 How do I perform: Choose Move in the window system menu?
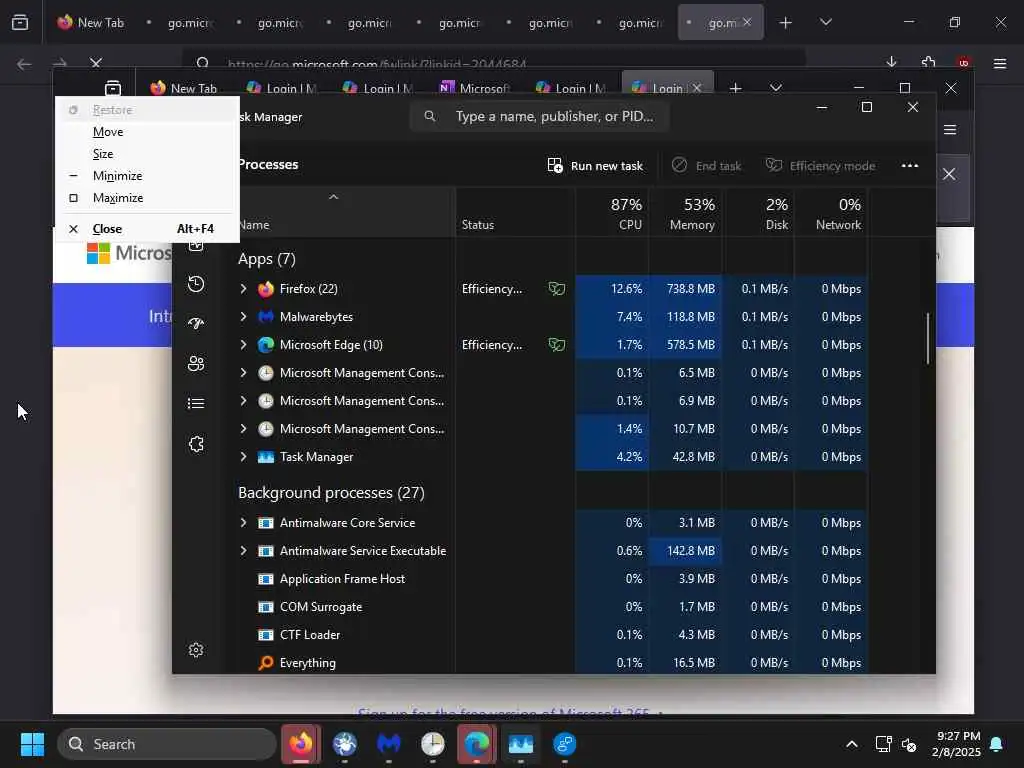(x=148, y=132)
